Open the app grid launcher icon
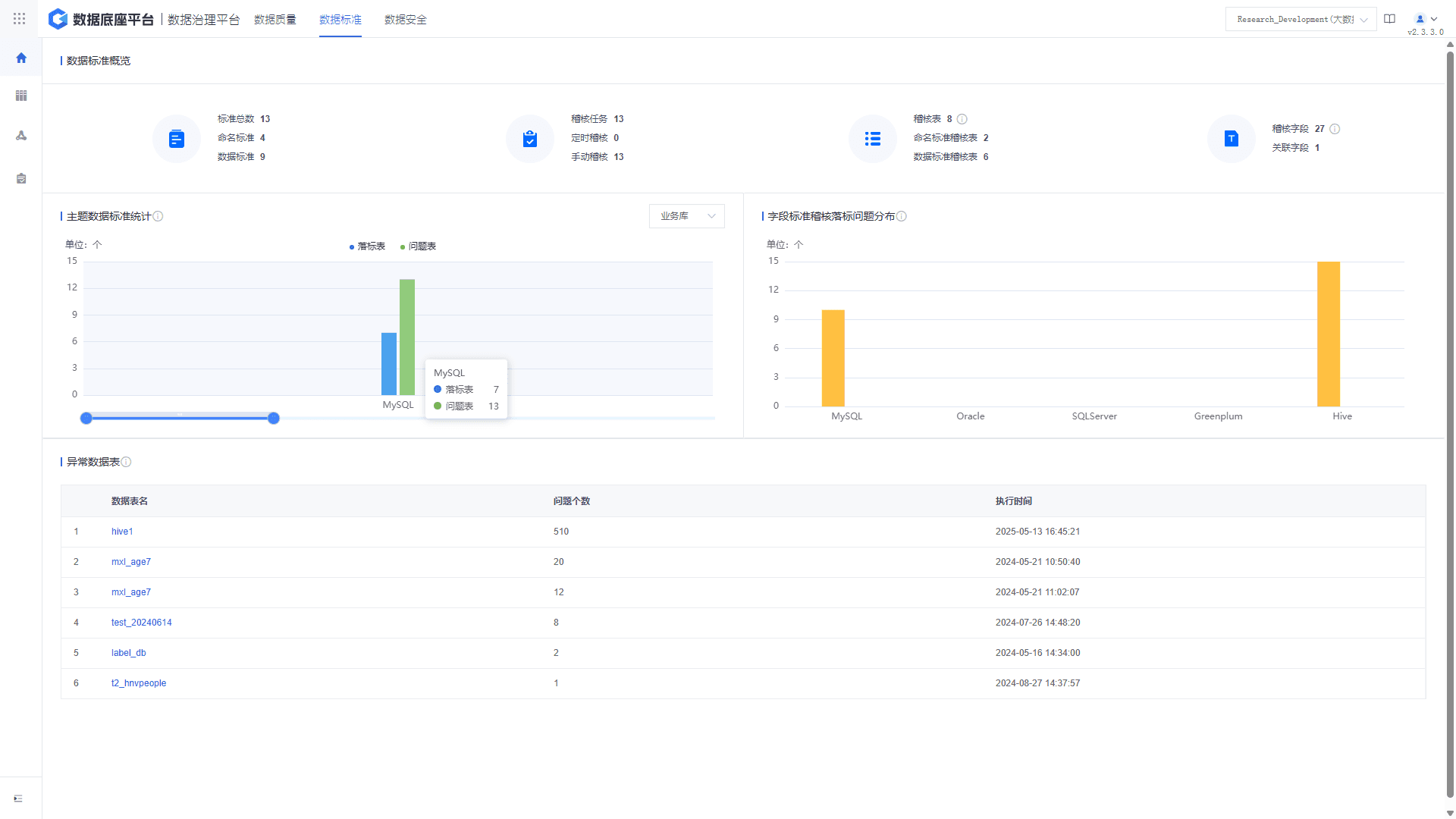 pos(20,19)
